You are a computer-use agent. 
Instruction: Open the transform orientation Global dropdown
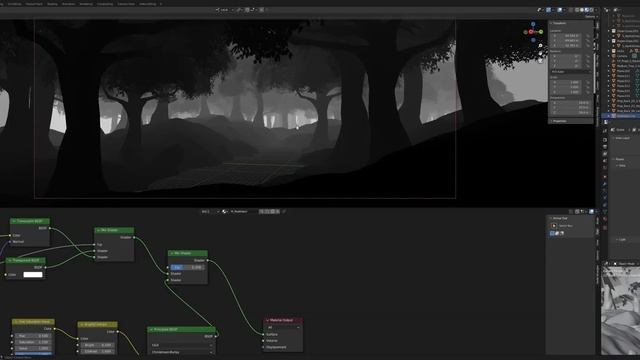[x=224, y=10]
